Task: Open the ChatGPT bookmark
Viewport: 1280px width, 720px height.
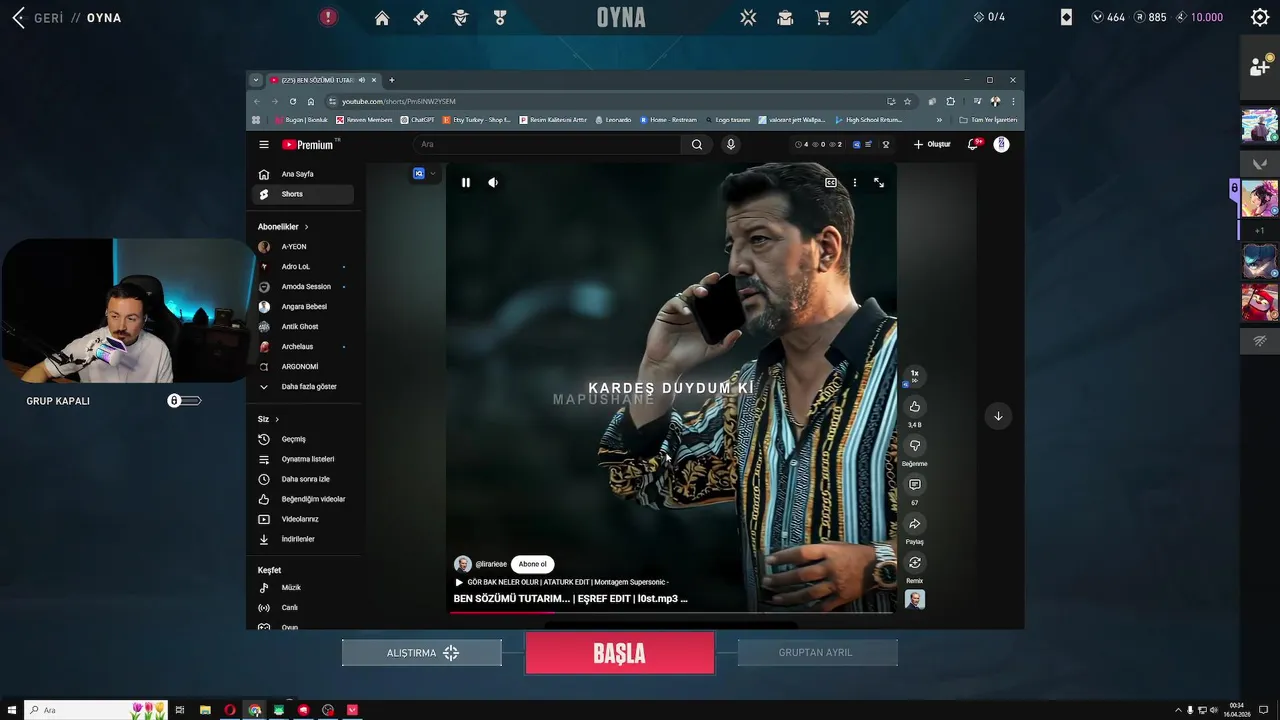Action: click(x=417, y=120)
